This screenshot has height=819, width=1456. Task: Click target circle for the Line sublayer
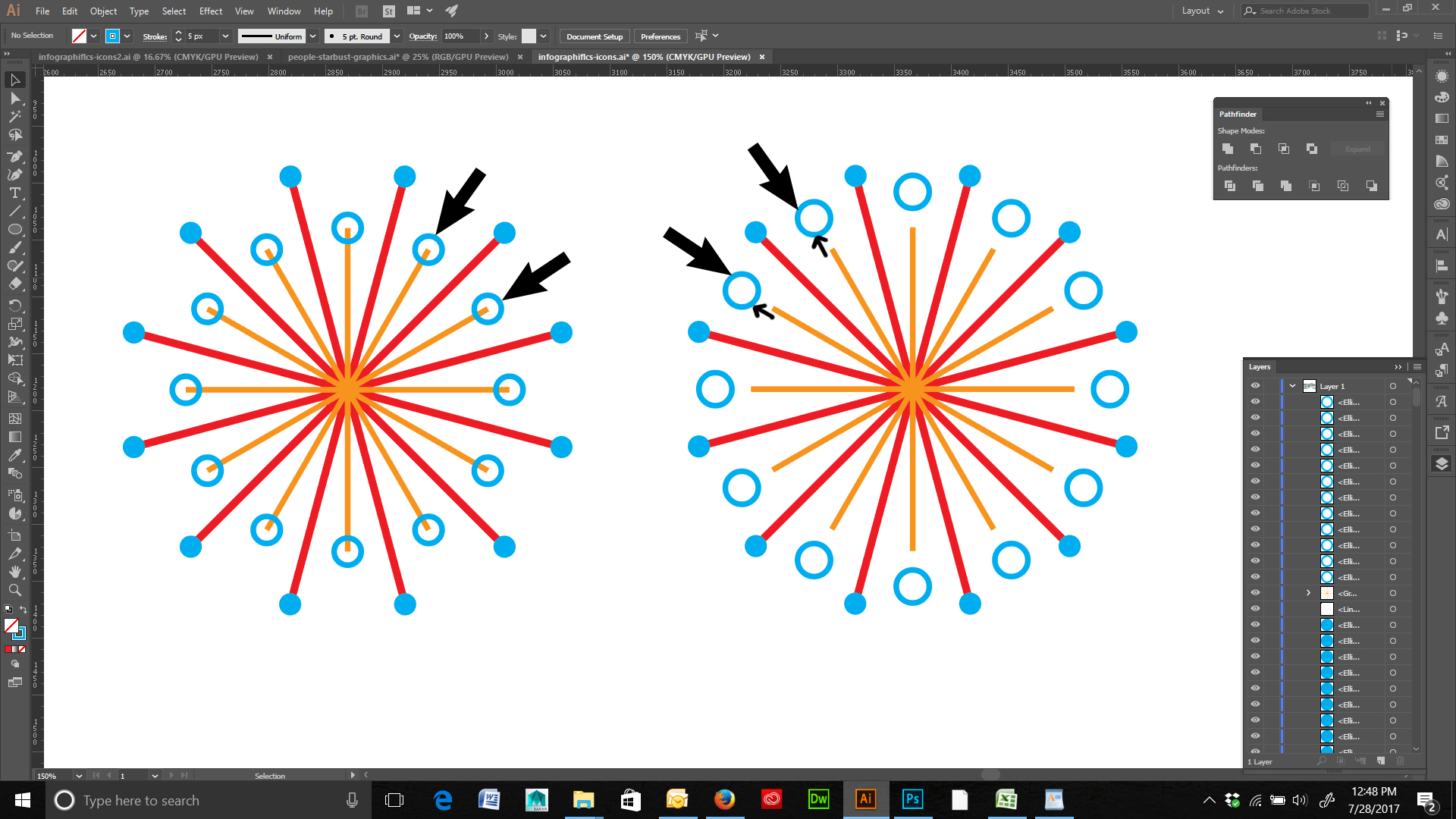coord(1393,609)
